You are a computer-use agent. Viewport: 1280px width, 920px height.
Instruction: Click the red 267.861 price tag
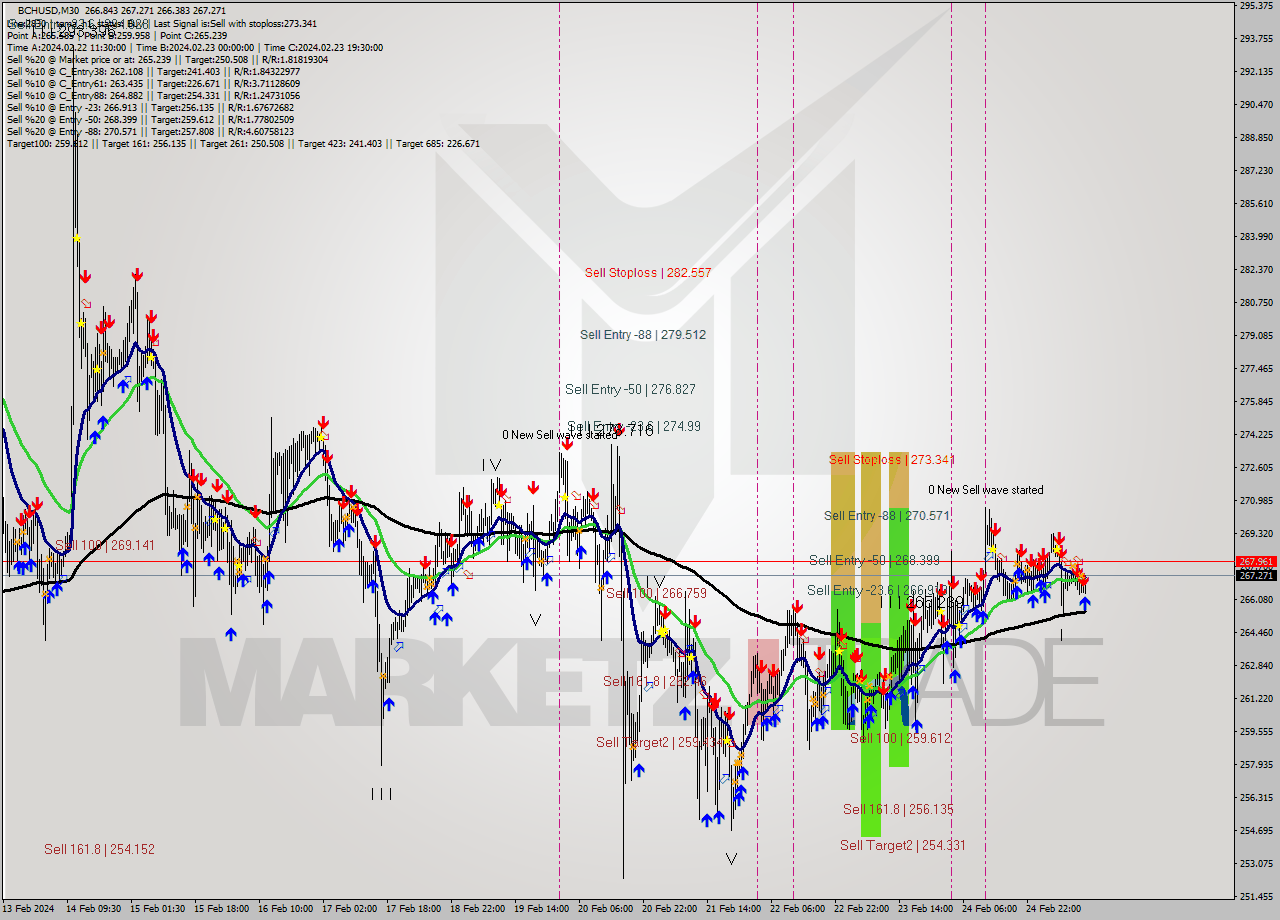point(1256,562)
